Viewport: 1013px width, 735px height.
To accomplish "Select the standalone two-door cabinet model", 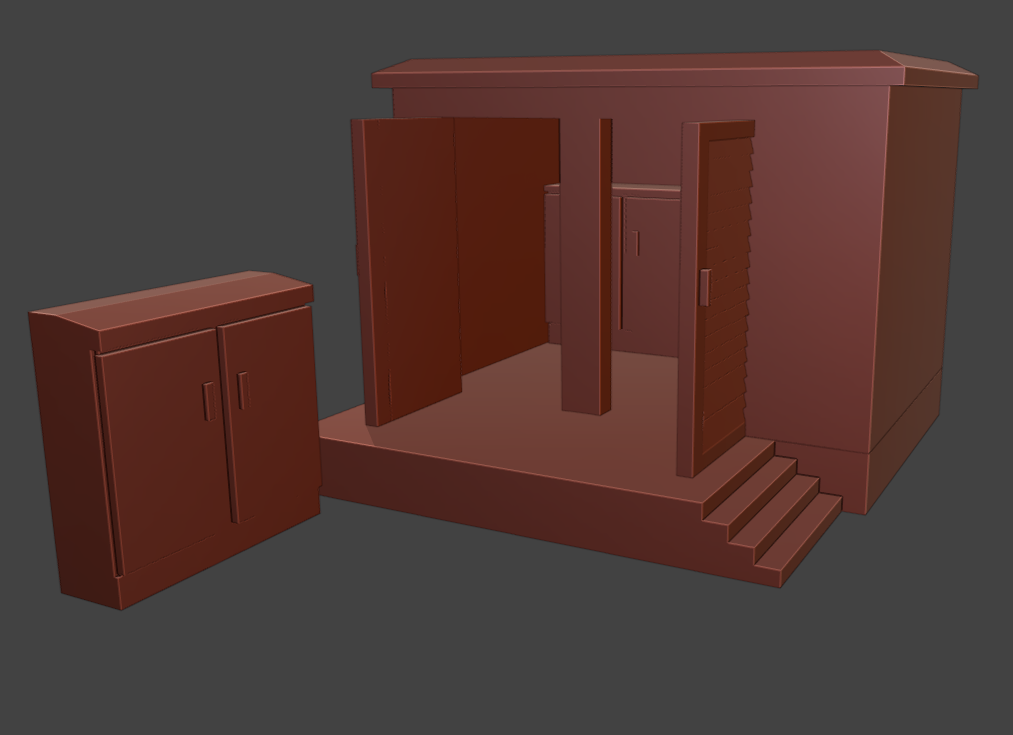I will click(x=174, y=439).
